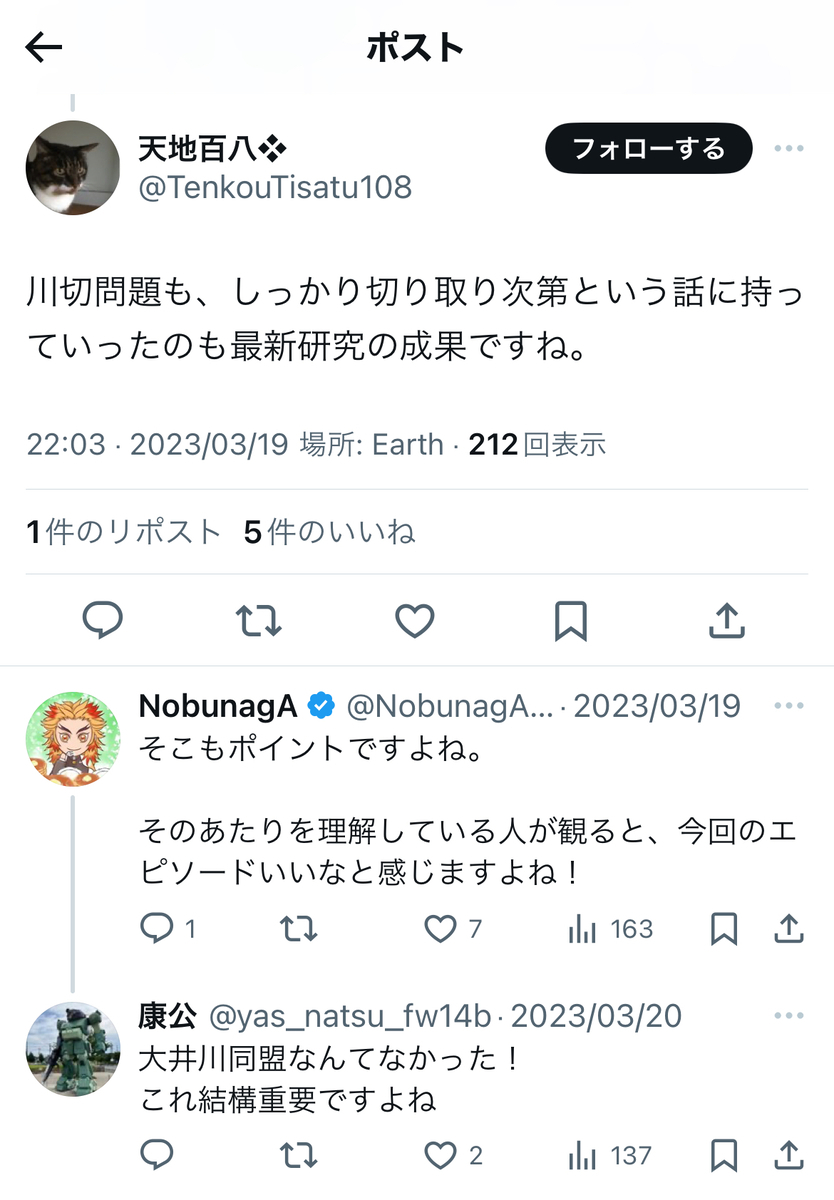Reply to the main post by 天地百八

(102, 621)
